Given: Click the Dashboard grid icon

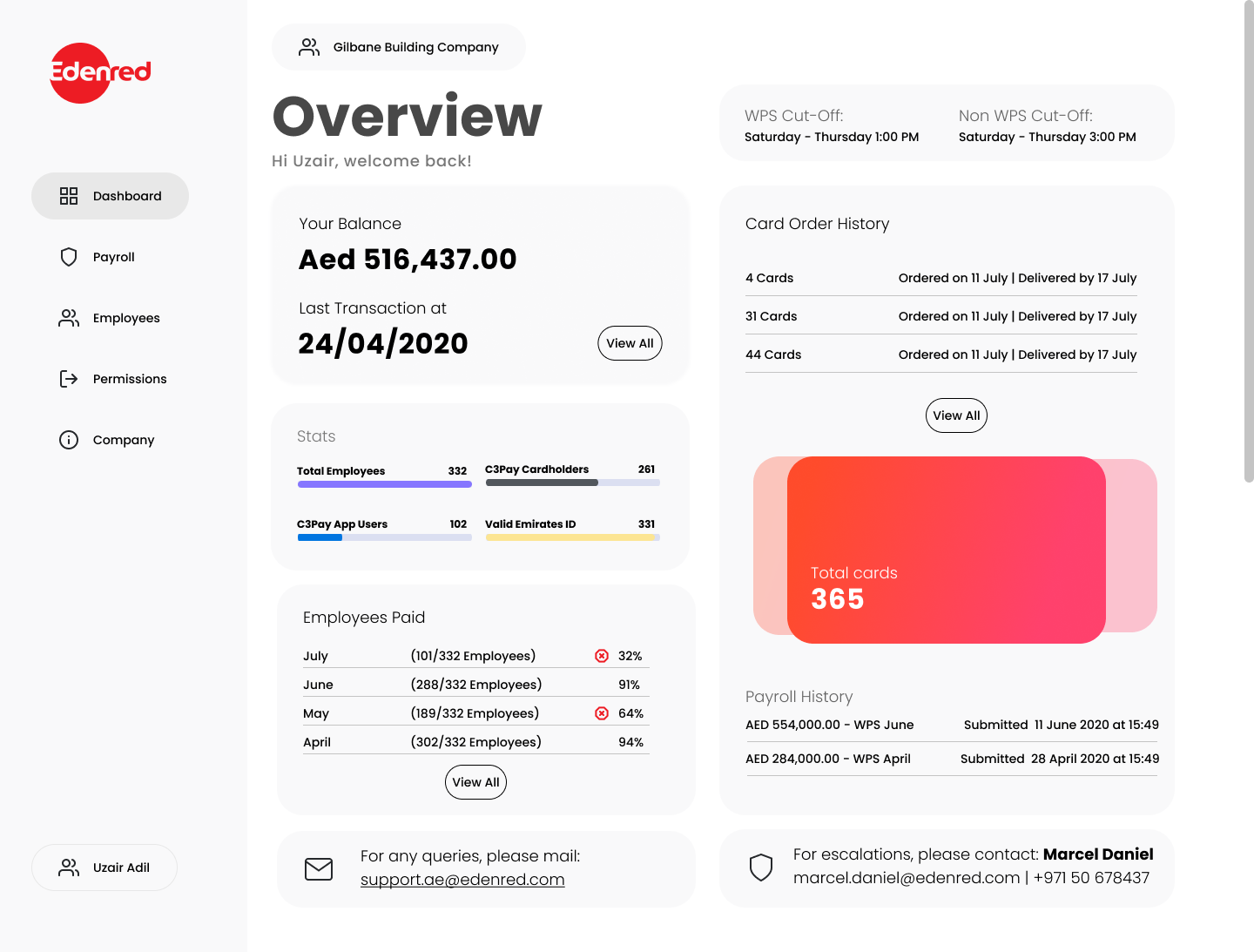Looking at the screenshot, I should tap(69, 196).
